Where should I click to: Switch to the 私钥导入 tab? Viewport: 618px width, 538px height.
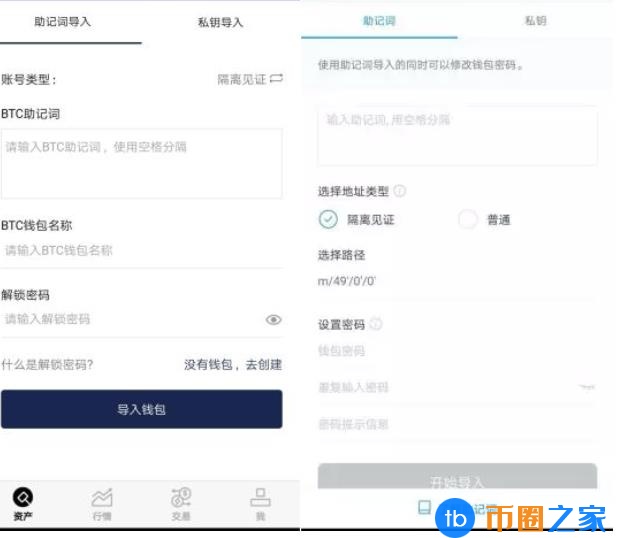[x=220, y=22]
